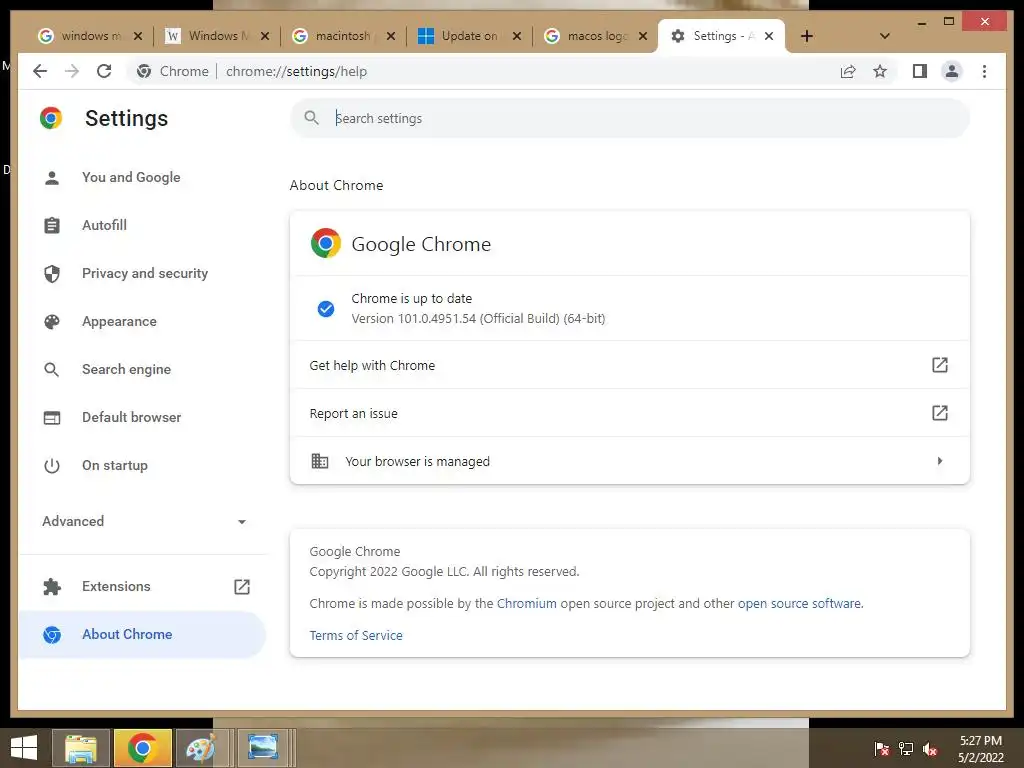Open Default browser settings
The height and width of the screenshot is (768, 1024).
point(131,417)
